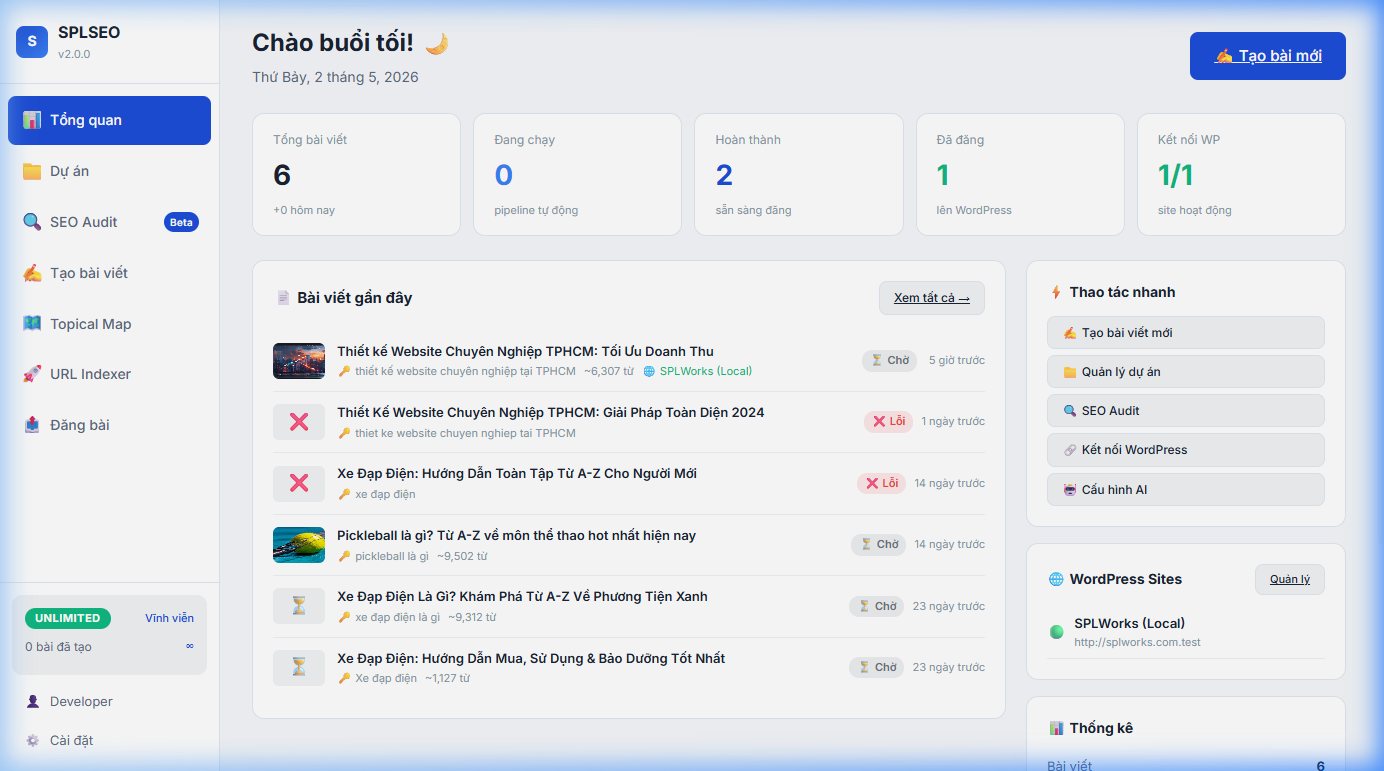Screen dimensions: 1384x771
Task: Click keyword text 'pickleball là gì'
Action: click(x=391, y=556)
